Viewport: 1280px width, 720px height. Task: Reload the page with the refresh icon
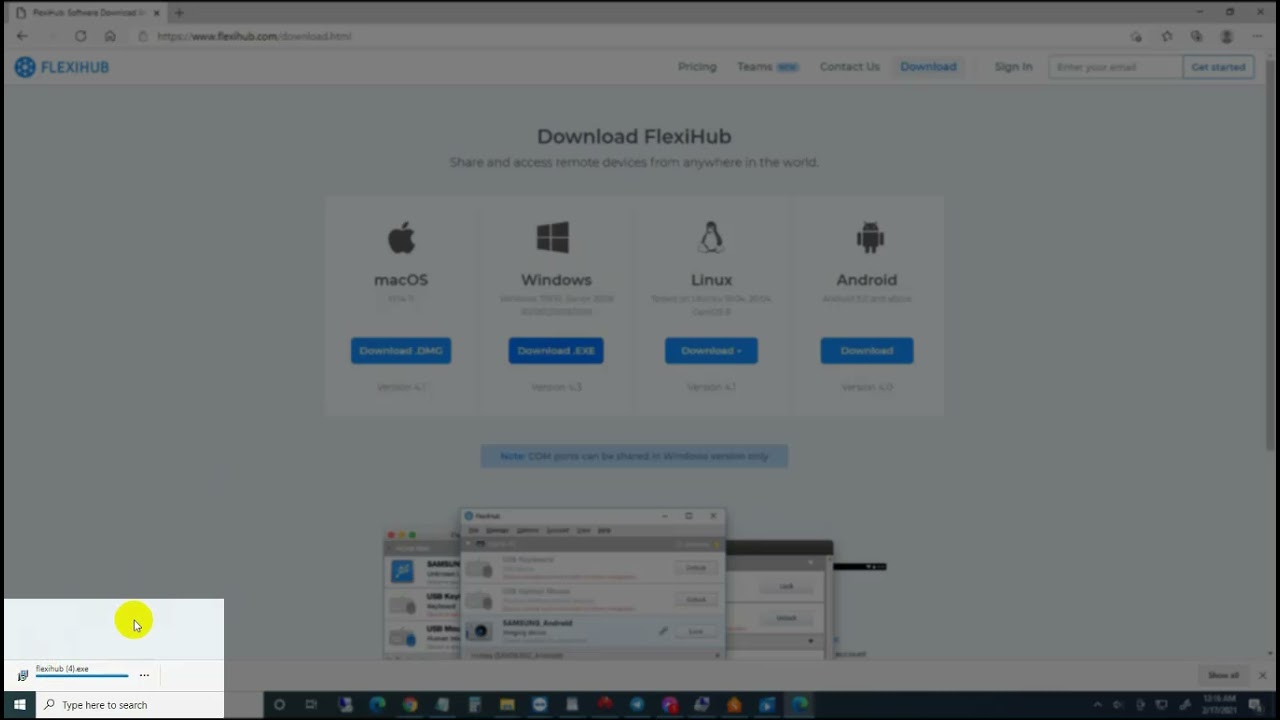(x=80, y=36)
